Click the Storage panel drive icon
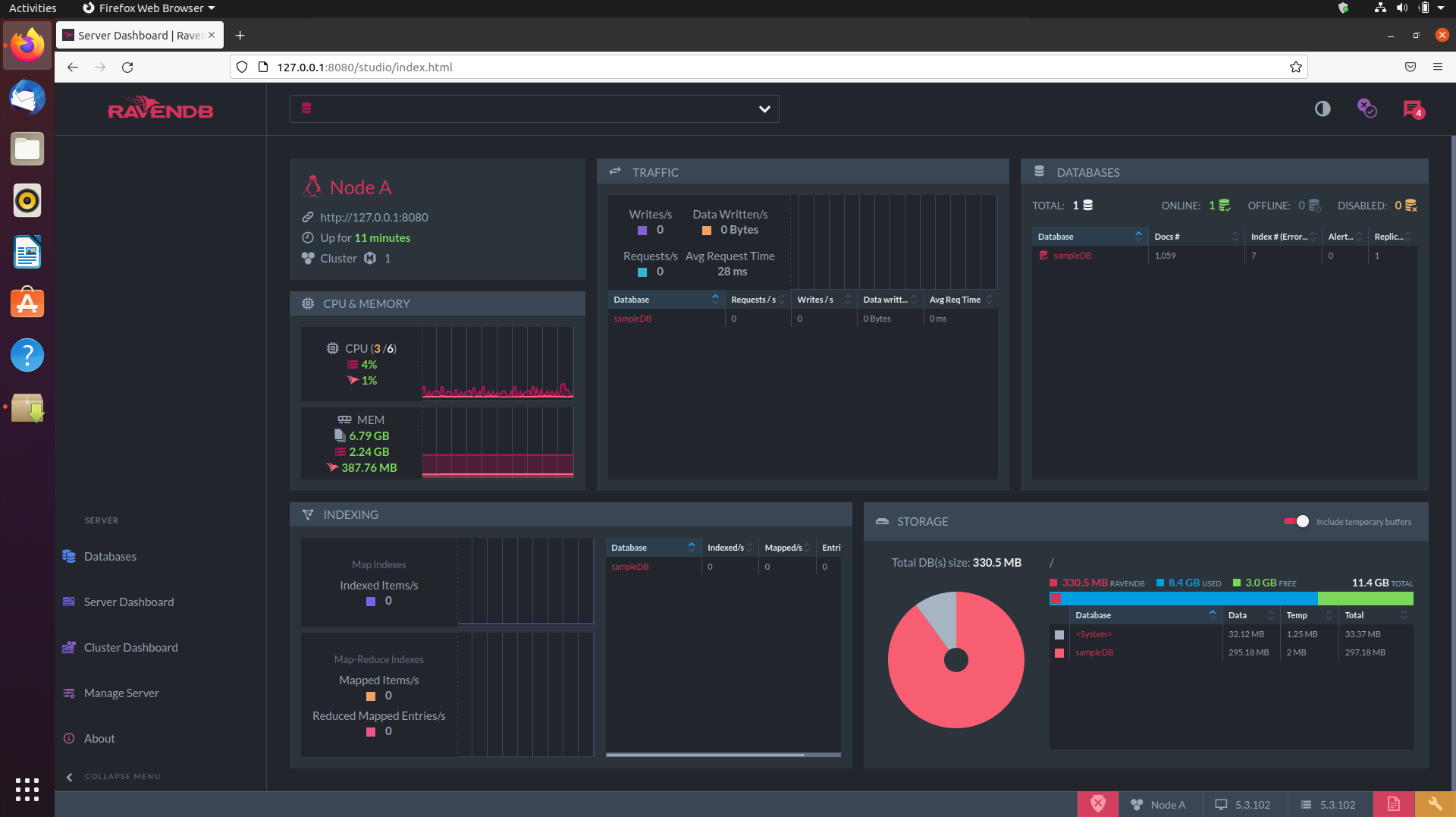The image size is (1456, 817). [882, 521]
